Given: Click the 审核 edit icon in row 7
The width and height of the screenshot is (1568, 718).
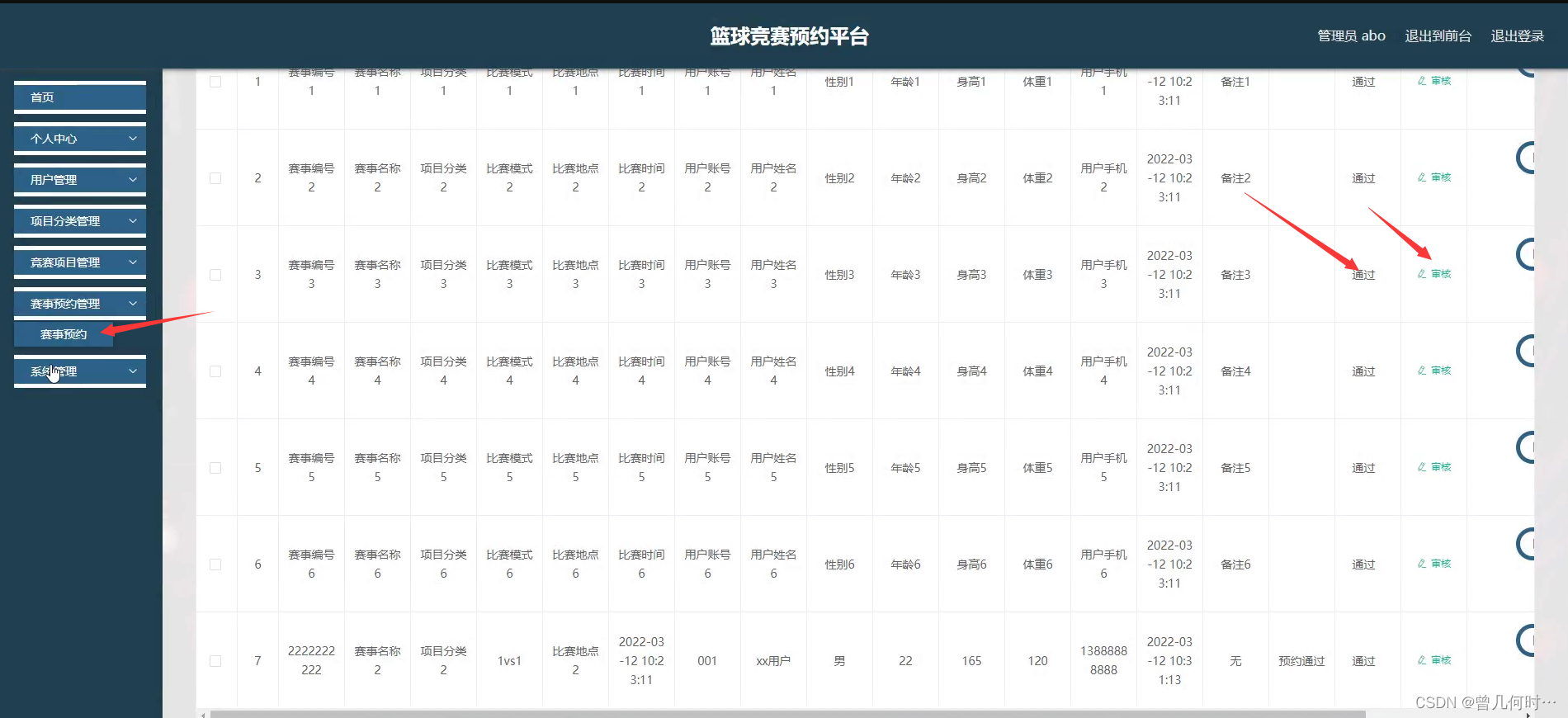Looking at the screenshot, I should pyautogui.click(x=1422, y=660).
